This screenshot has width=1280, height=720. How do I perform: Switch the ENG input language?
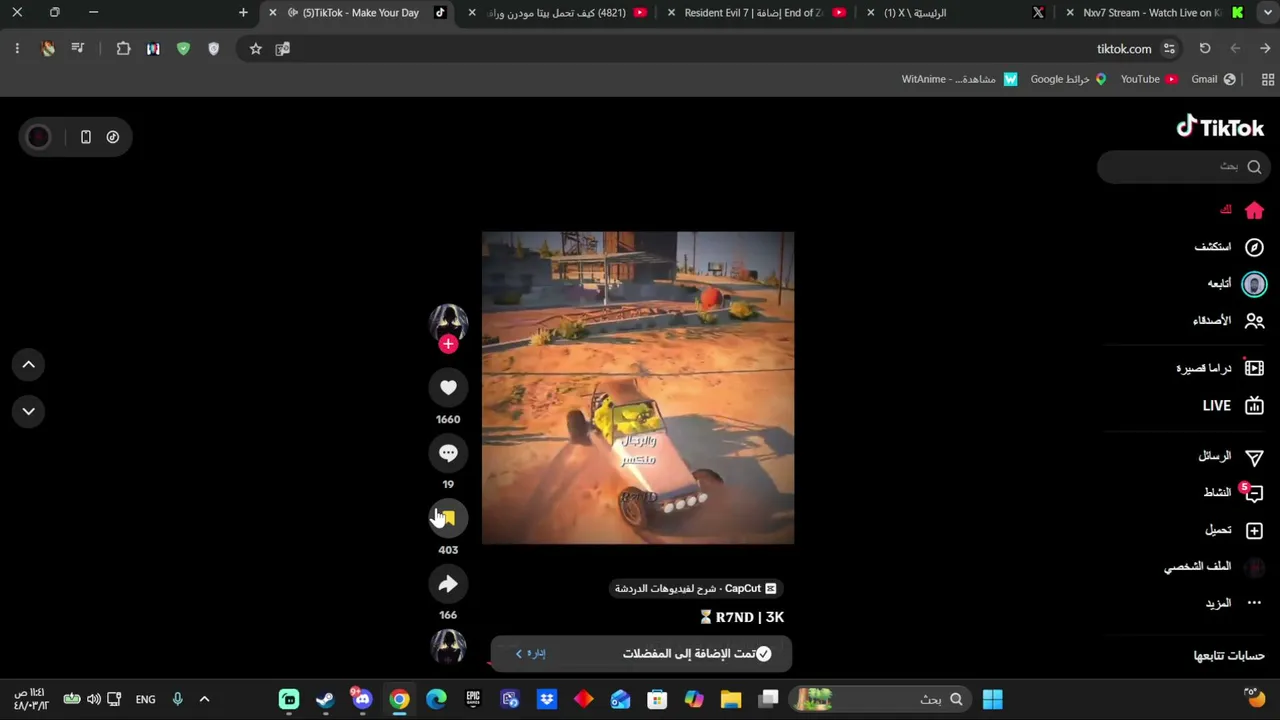click(x=145, y=700)
